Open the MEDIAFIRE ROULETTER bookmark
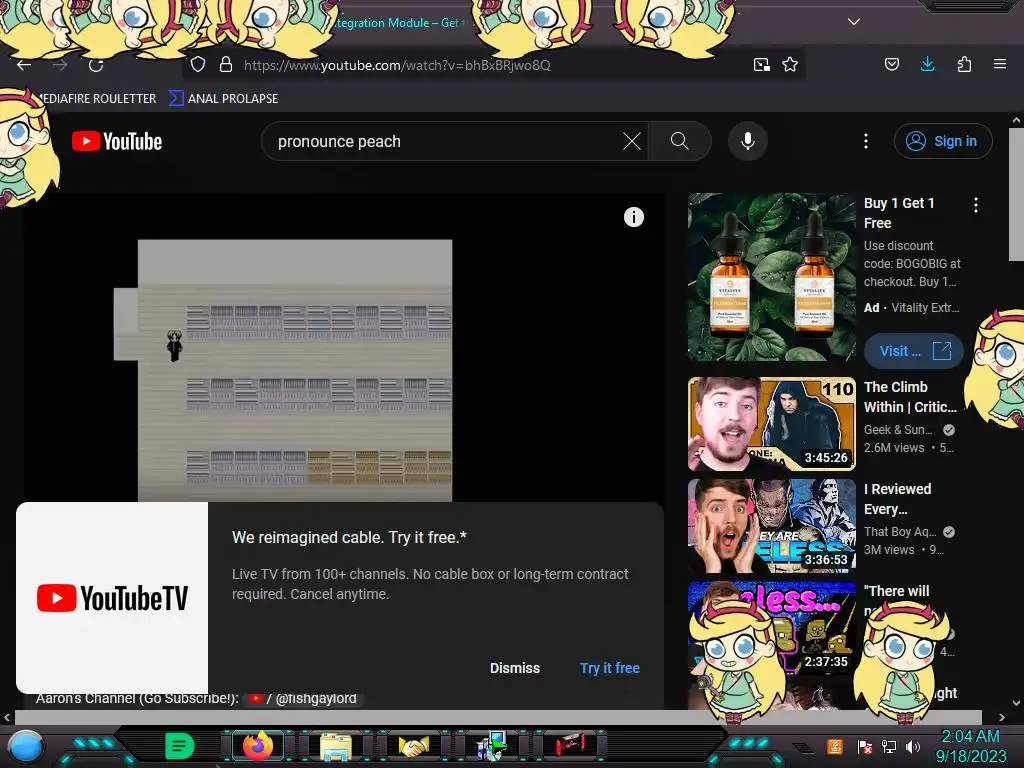Screen dimensions: 1024x768 [94, 99]
